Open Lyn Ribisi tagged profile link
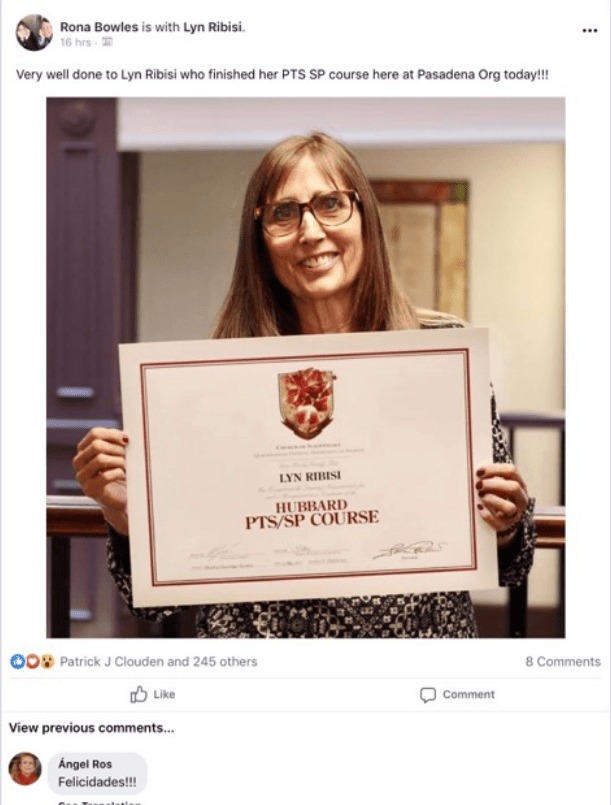Viewport: 611px width, 805px height. [x=214, y=27]
